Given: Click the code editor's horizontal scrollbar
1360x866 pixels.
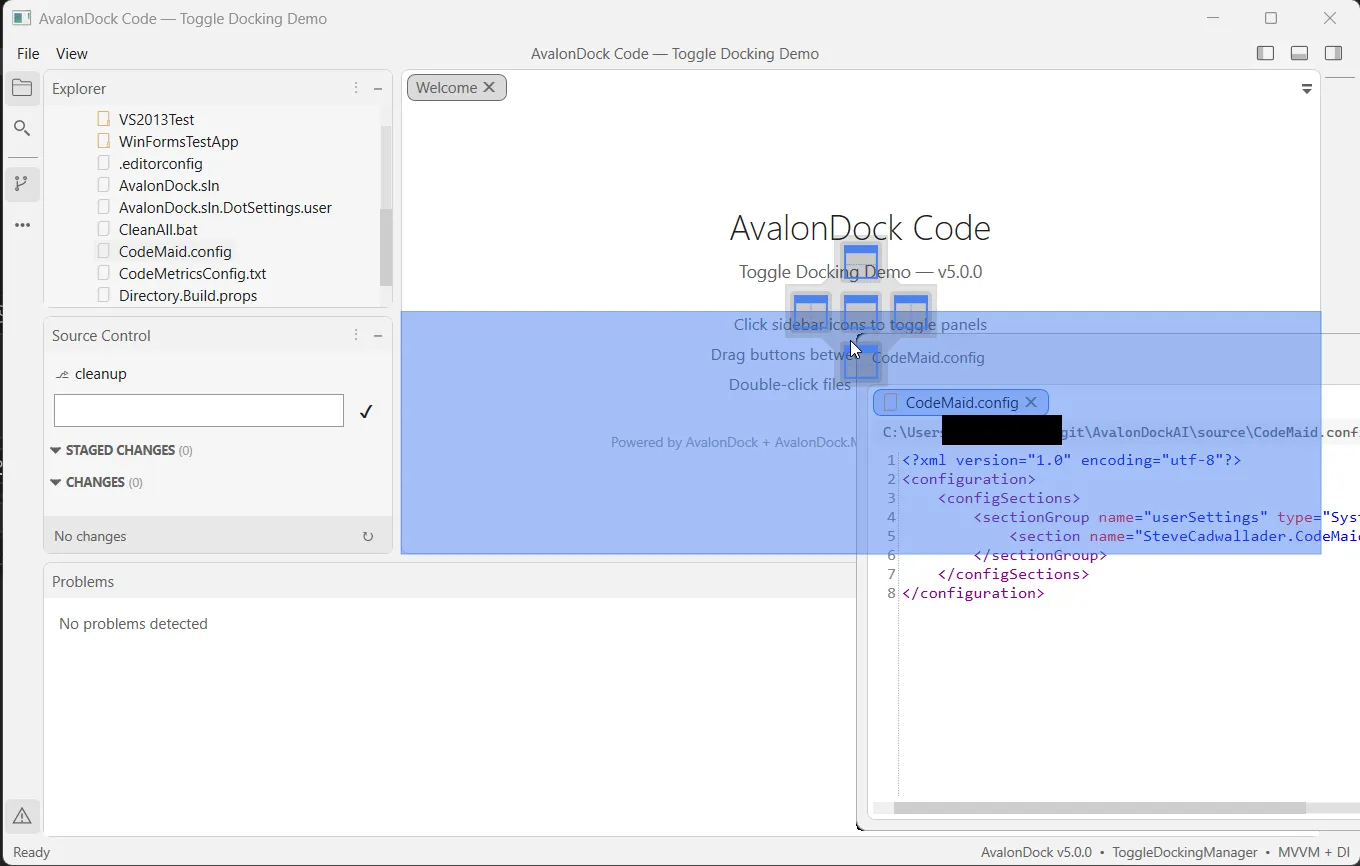Looking at the screenshot, I should tap(1100, 808).
